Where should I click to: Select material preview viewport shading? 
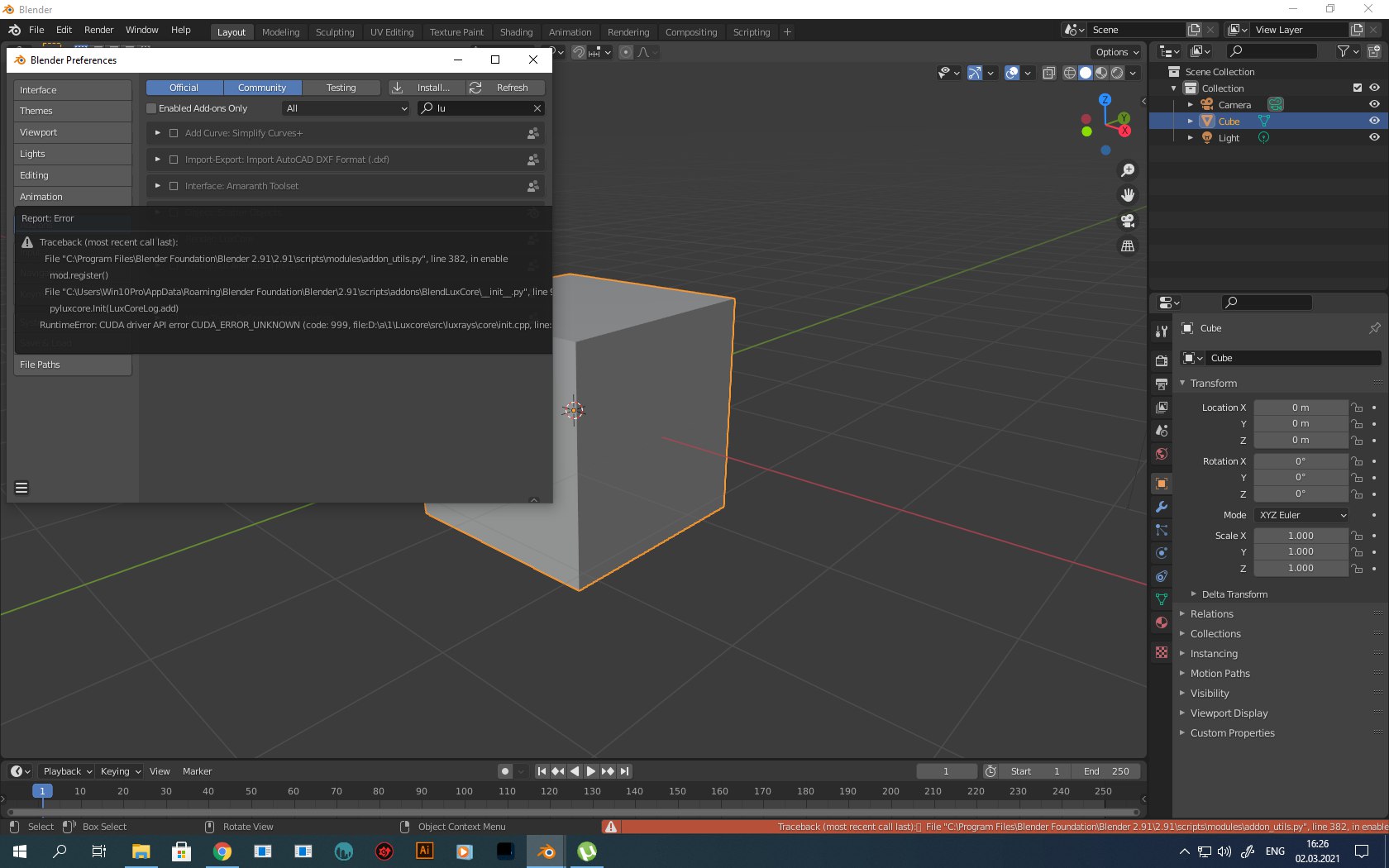[x=1101, y=73]
